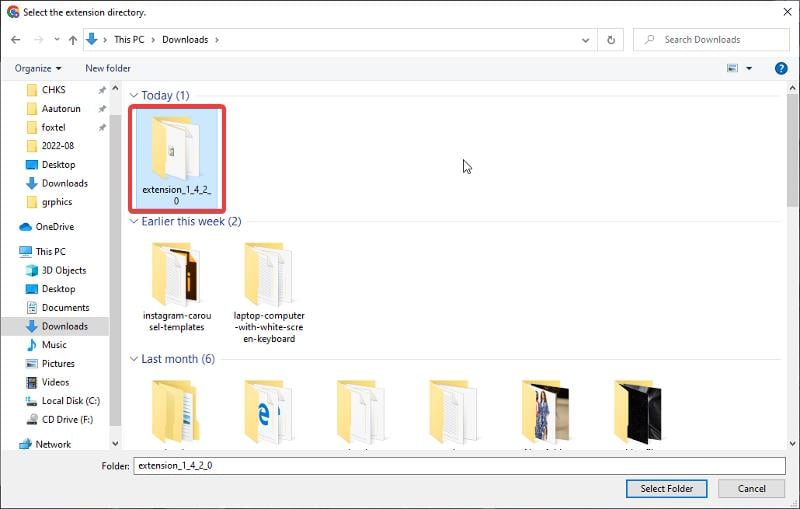Click the Search Downloads field
Screen dimensions: 800x509
pyautogui.click(x=711, y=40)
